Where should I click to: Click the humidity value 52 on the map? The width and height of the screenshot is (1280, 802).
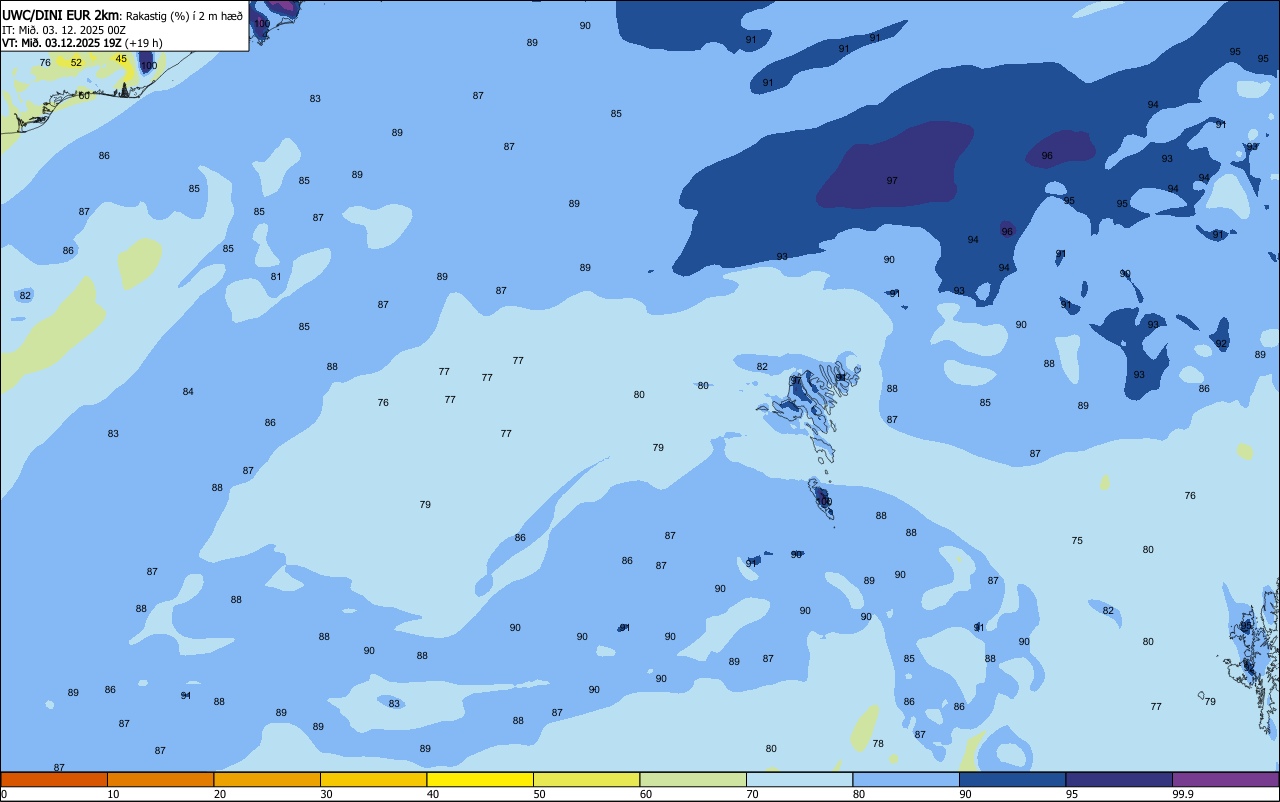[76, 63]
